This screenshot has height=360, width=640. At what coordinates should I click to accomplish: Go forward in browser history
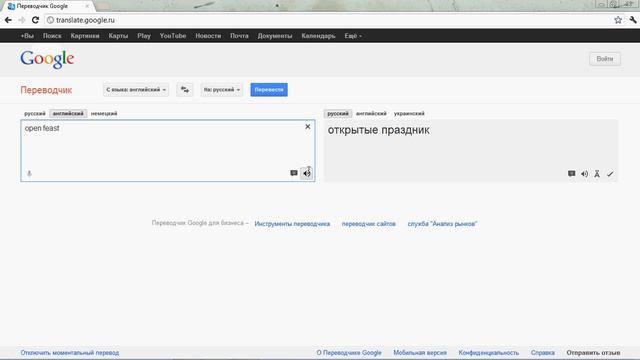(22, 20)
